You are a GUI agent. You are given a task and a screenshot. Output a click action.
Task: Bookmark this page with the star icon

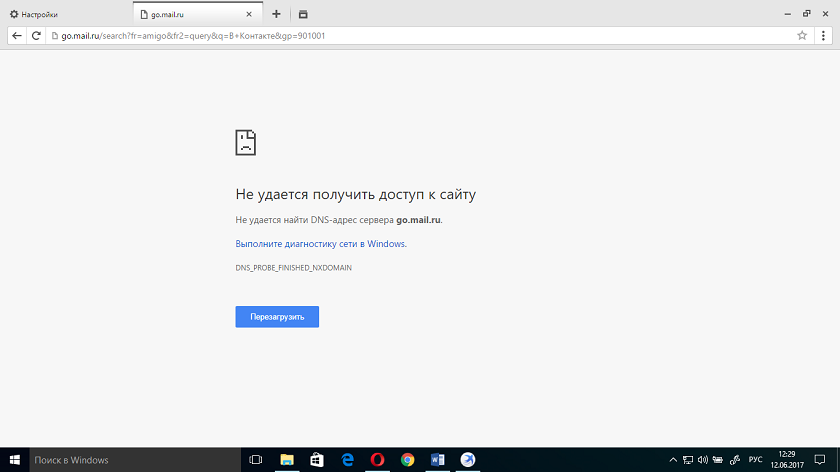tap(802, 36)
